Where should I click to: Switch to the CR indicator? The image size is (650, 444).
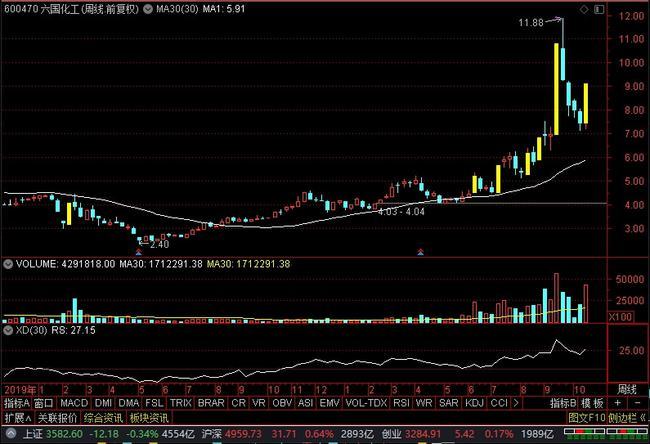pyautogui.click(x=238, y=403)
